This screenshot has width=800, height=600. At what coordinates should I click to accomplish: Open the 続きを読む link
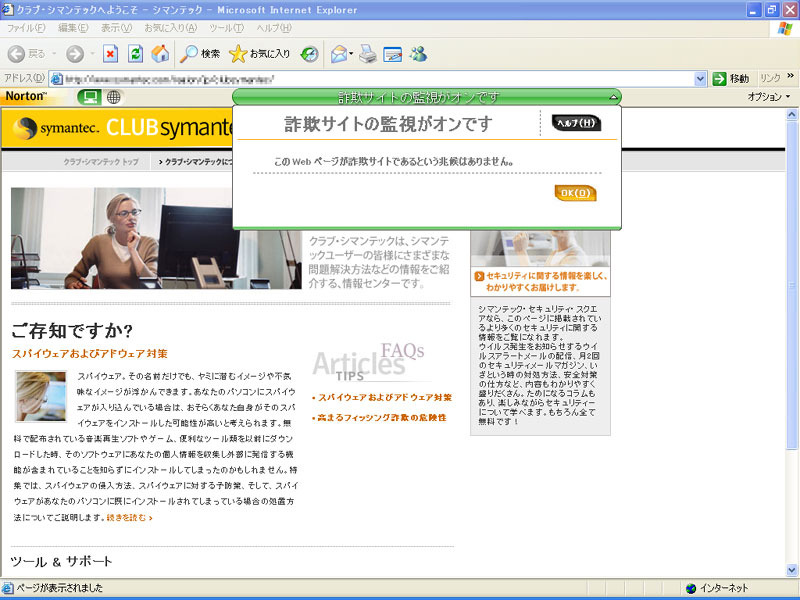(130, 517)
